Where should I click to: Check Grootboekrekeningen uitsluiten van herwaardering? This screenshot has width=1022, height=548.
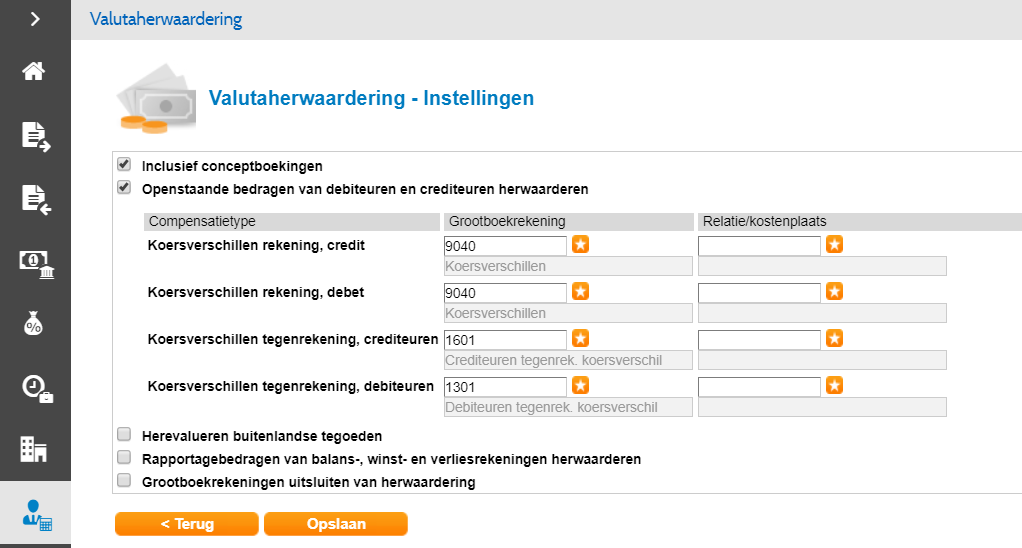124,481
